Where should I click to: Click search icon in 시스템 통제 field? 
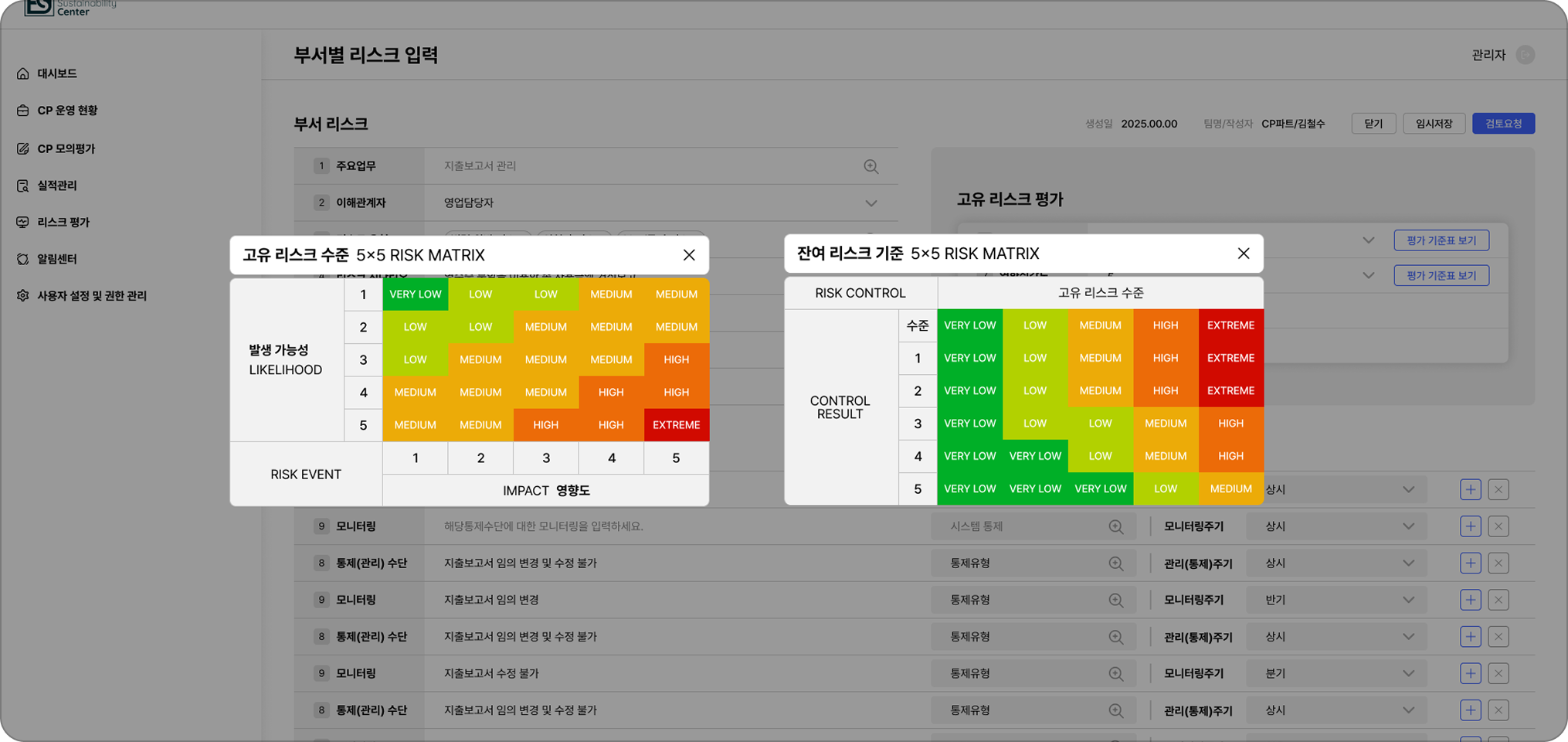point(1115,526)
